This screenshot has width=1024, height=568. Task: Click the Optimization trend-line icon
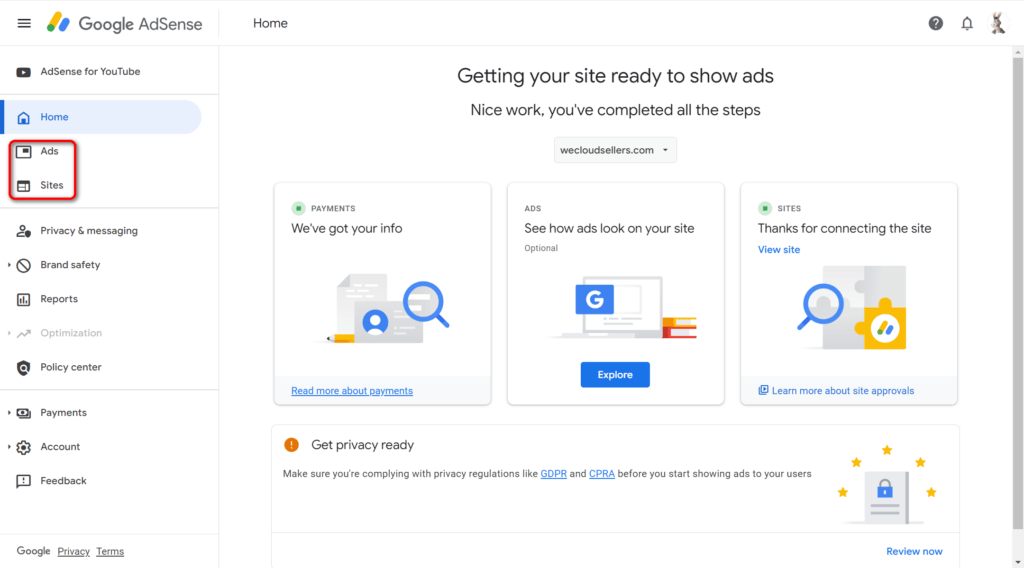pyautogui.click(x=24, y=333)
